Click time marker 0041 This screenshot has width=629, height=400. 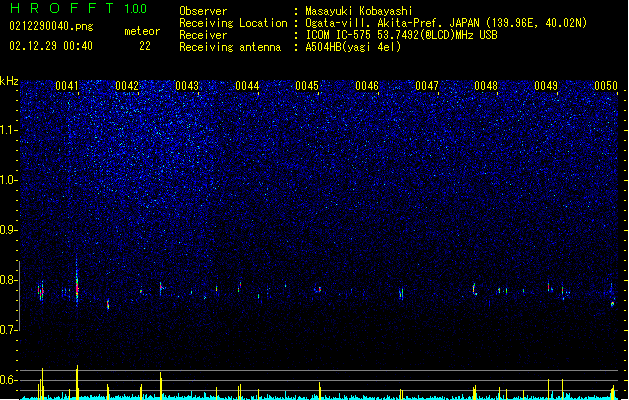pos(67,86)
